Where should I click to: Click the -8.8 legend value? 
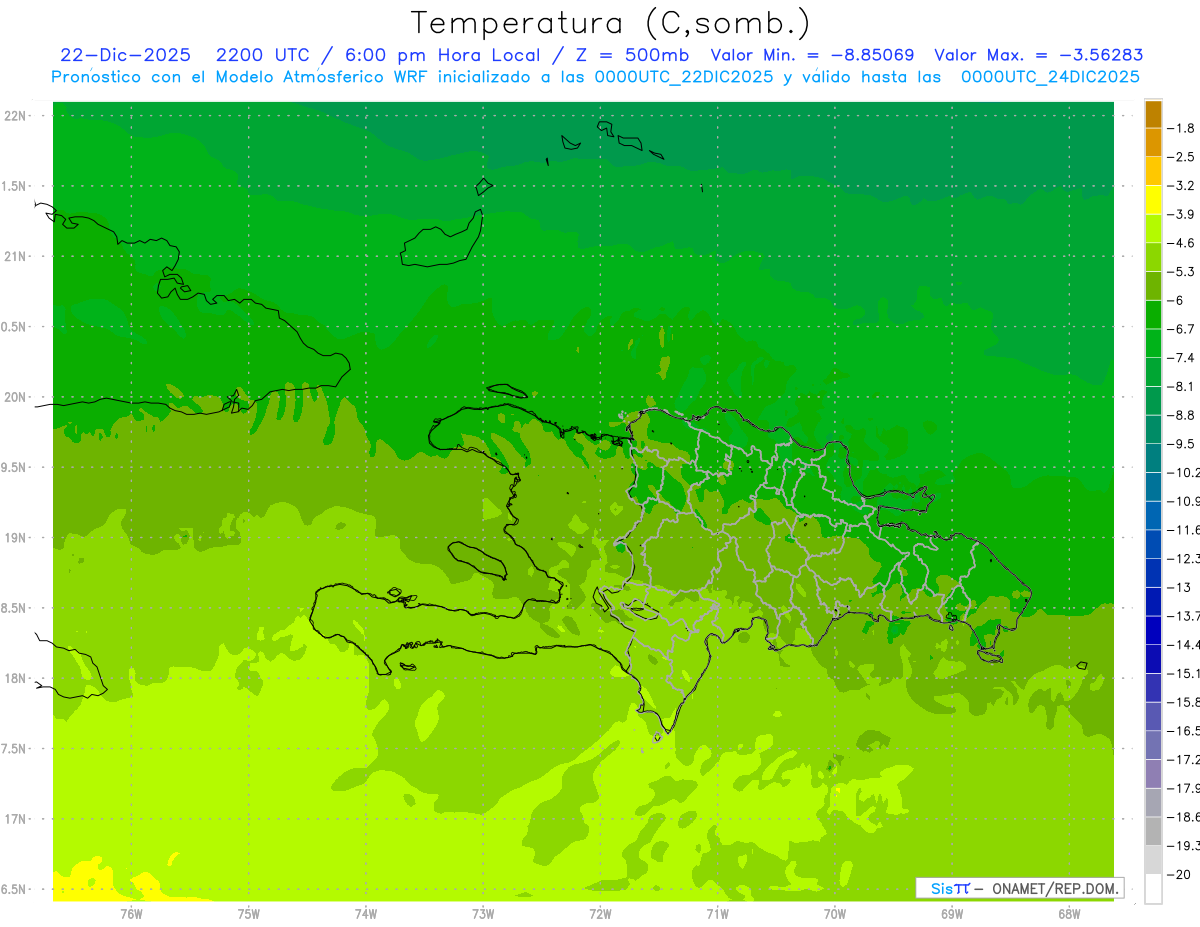pyautogui.click(x=1182, y=415)
